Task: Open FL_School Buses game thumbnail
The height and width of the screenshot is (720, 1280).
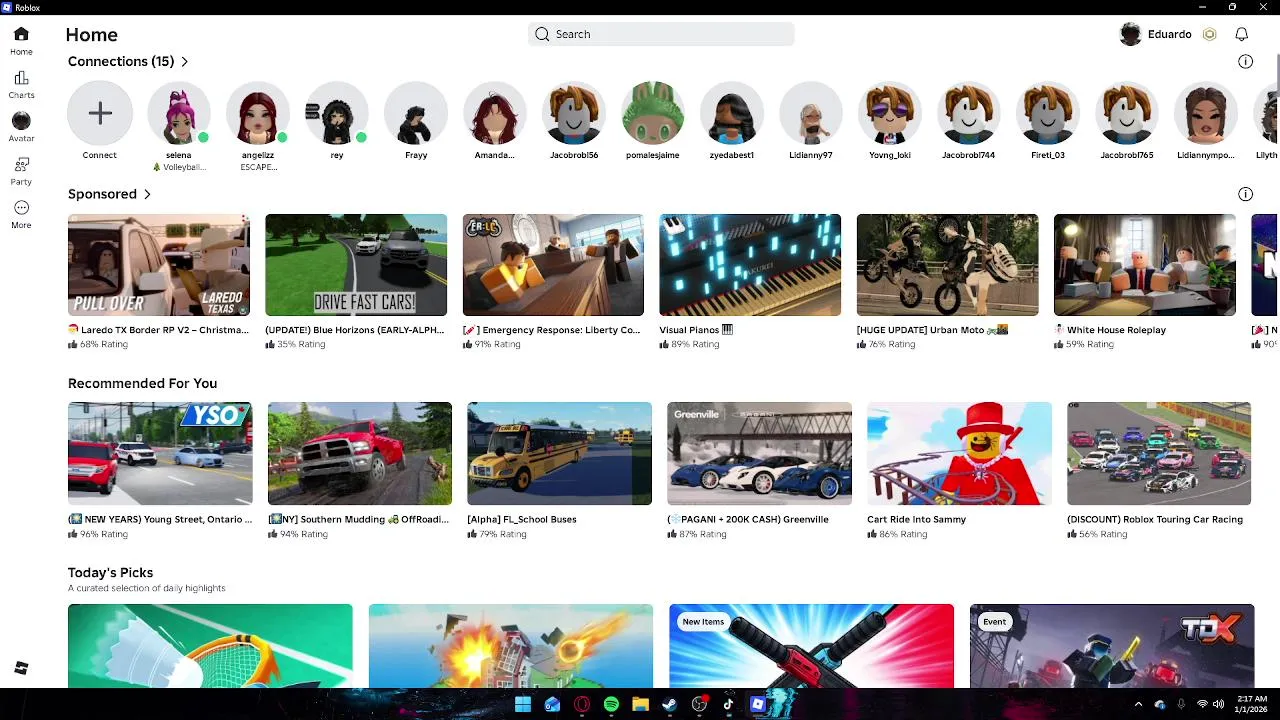Action: [x=559, y=453]
